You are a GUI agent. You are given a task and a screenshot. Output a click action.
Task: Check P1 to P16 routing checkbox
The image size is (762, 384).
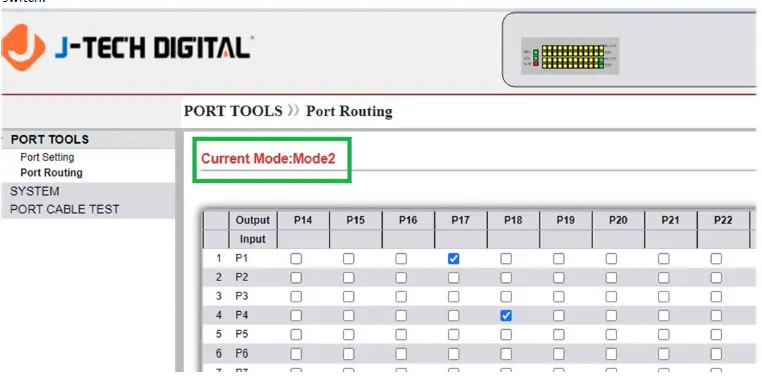pyautogui.click(x=401, y=259)
